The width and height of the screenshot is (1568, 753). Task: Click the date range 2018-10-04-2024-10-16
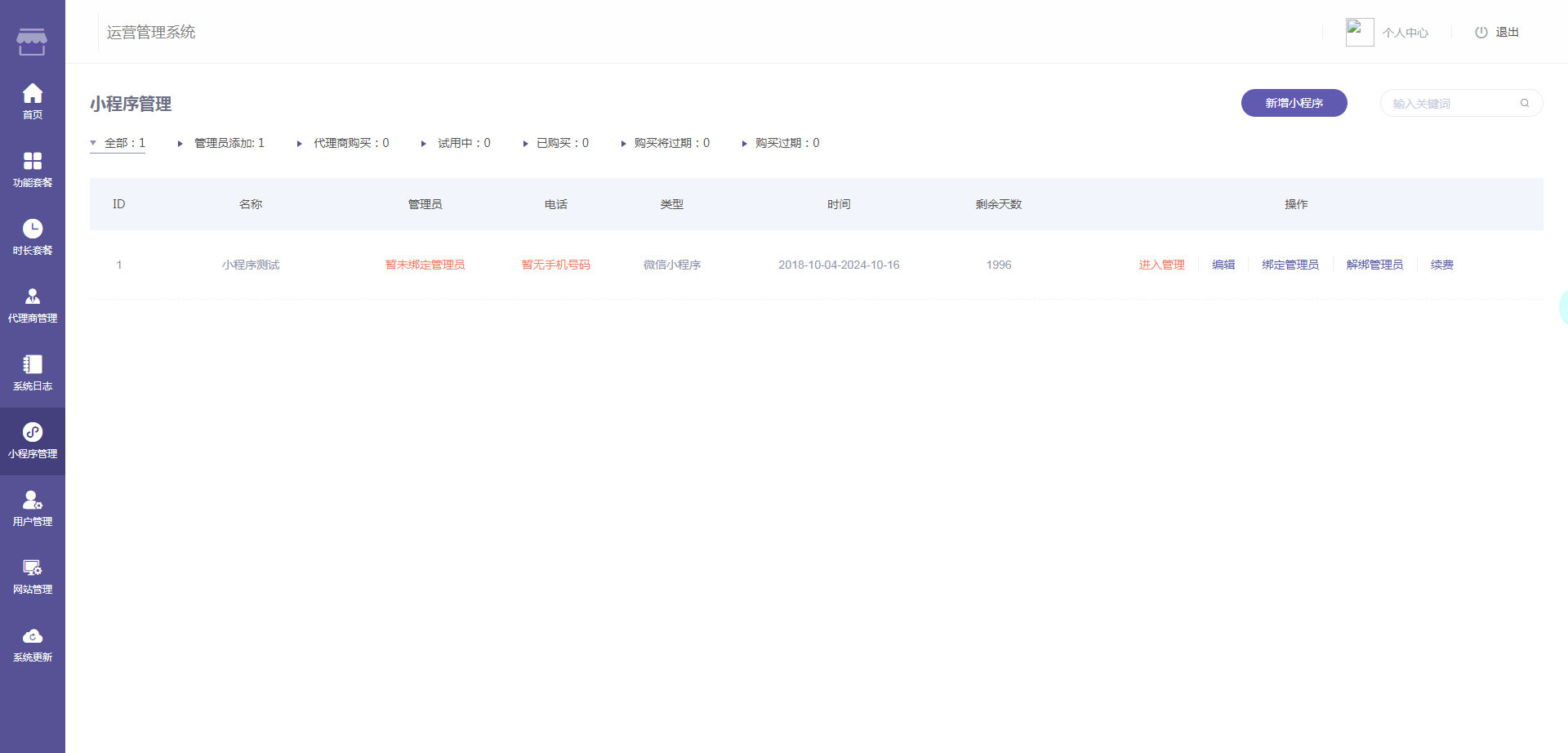[839, 265]
